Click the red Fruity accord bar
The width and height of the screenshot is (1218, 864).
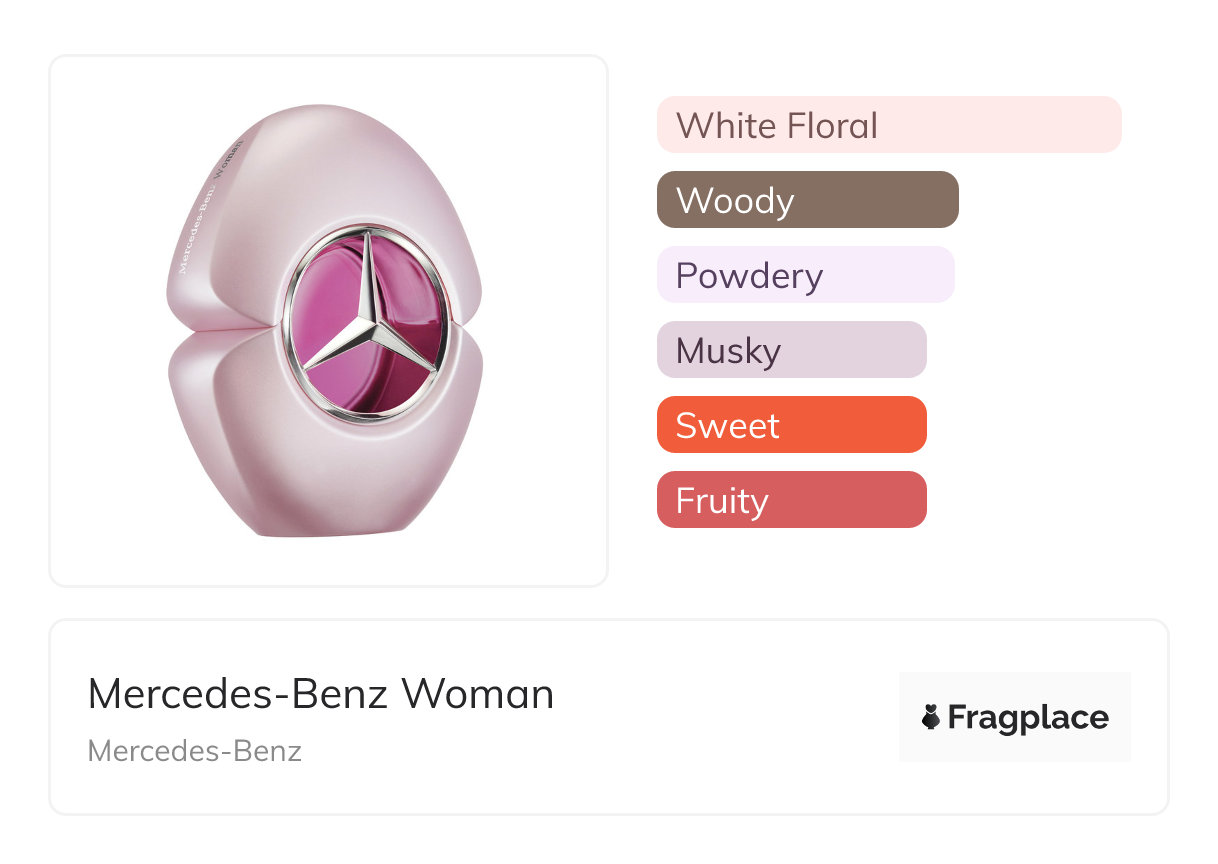791,500
